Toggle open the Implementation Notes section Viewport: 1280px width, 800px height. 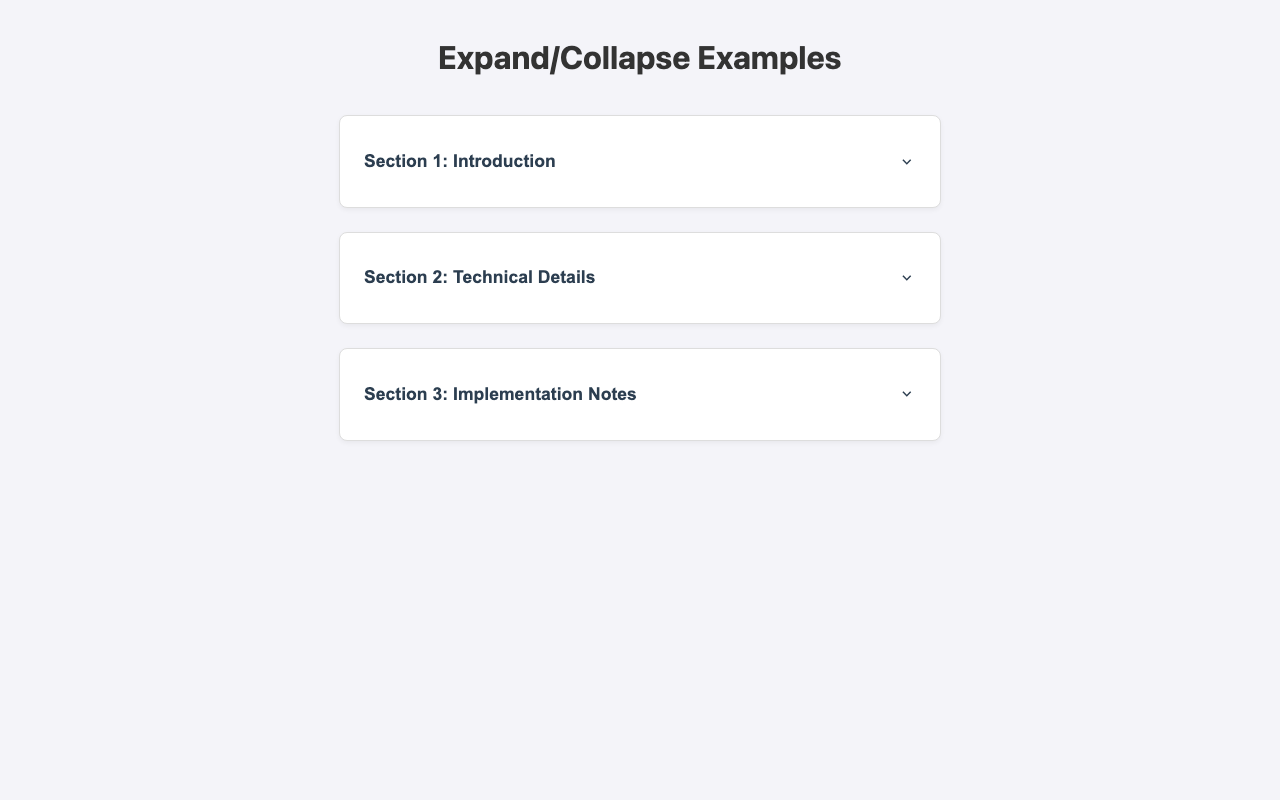pyautogui.click(x=640, y=394)
